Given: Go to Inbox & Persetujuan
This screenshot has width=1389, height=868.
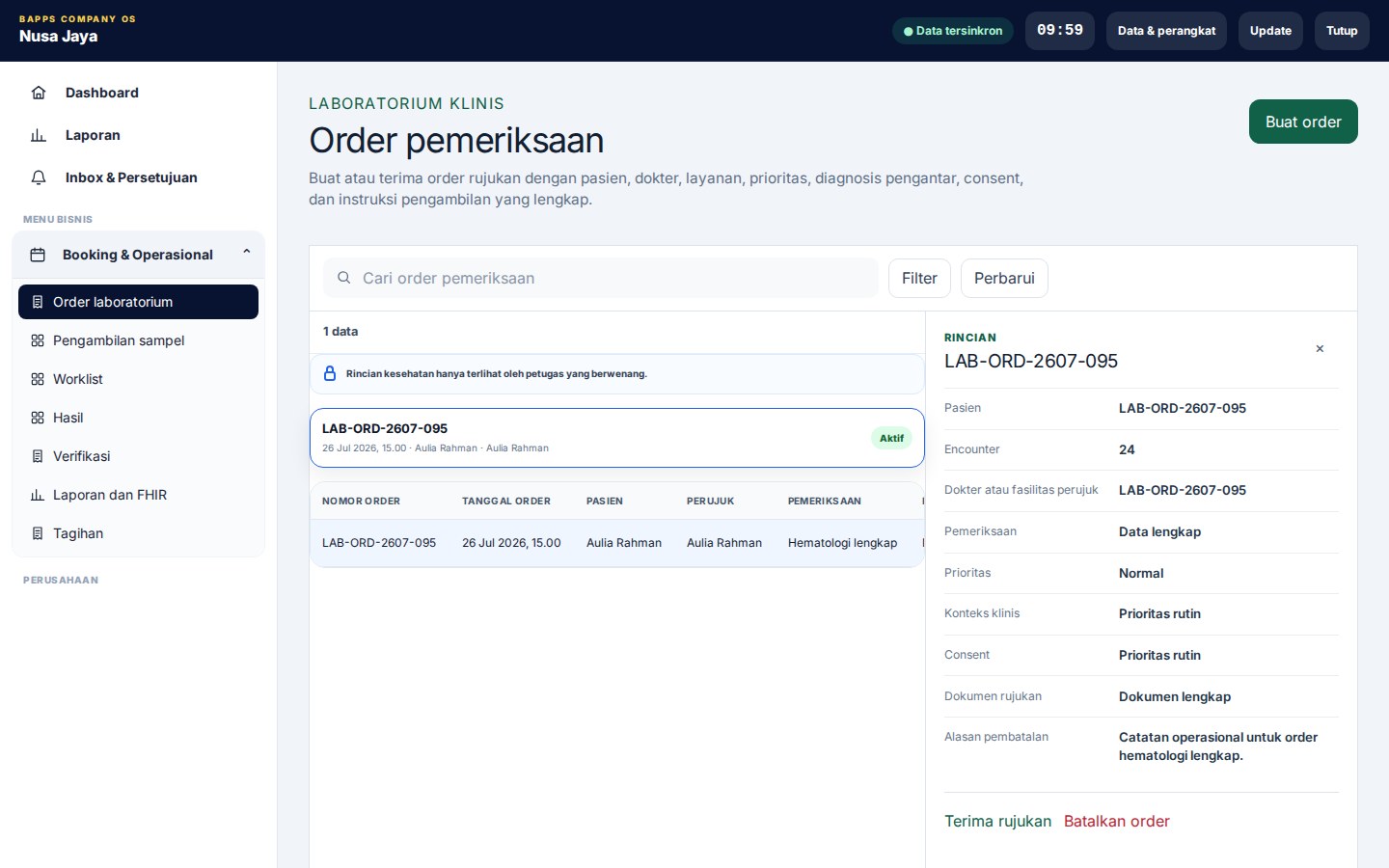Looking at the screenshot, I should [139, 177].
